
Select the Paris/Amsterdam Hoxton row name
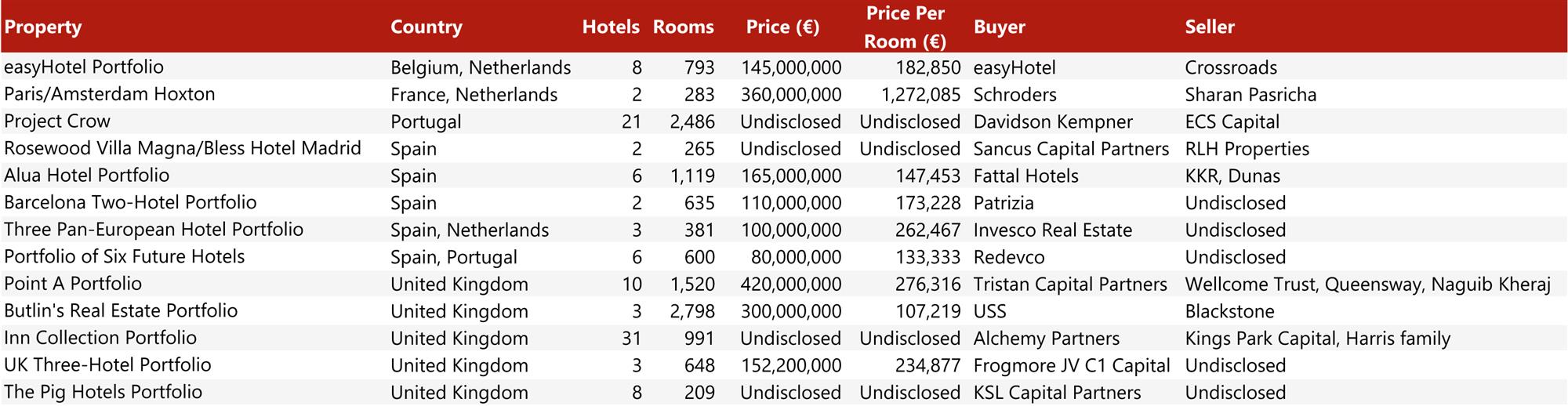click(109, 95)
